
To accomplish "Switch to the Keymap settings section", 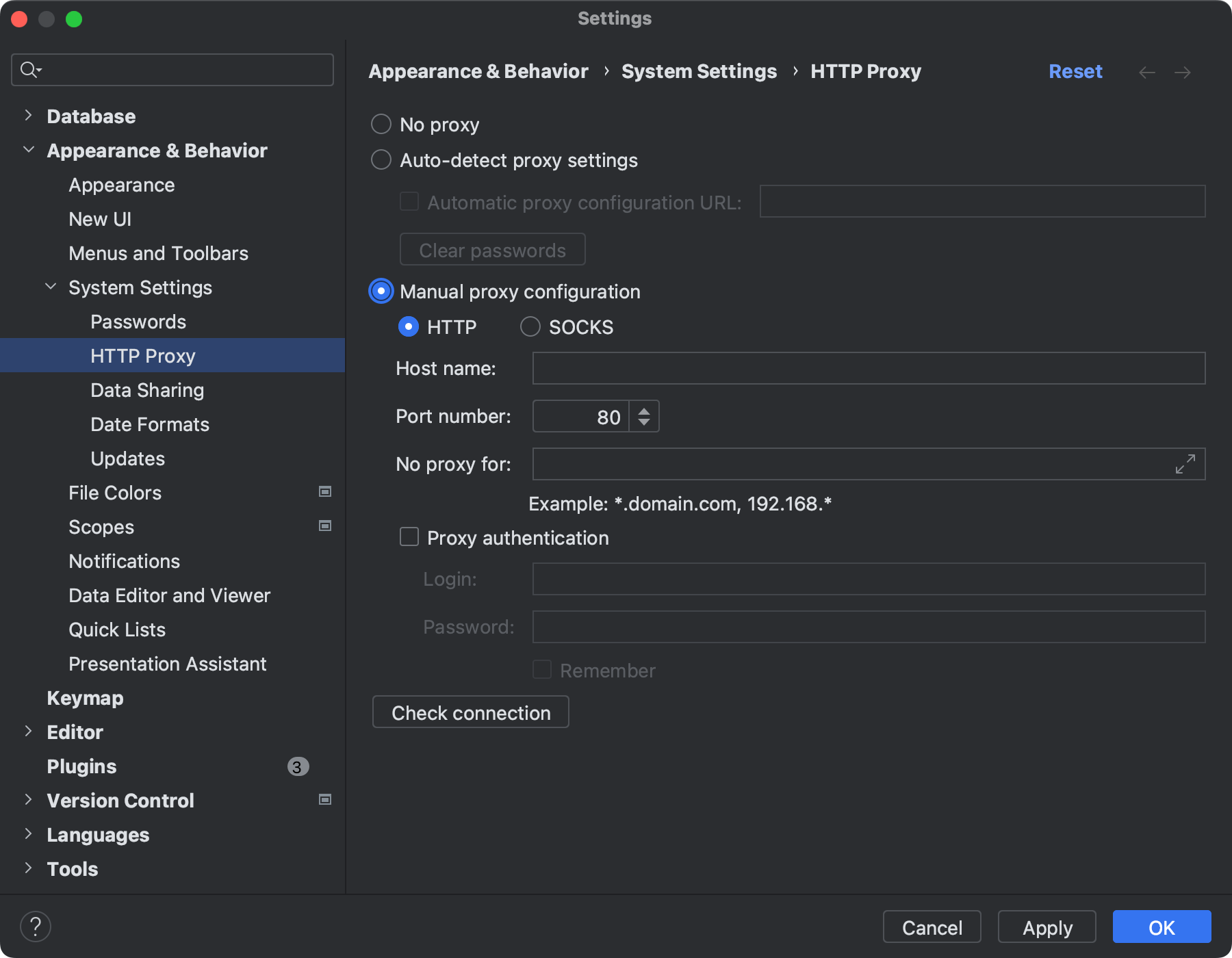I will pyautogui.click(x=85, y=698).
